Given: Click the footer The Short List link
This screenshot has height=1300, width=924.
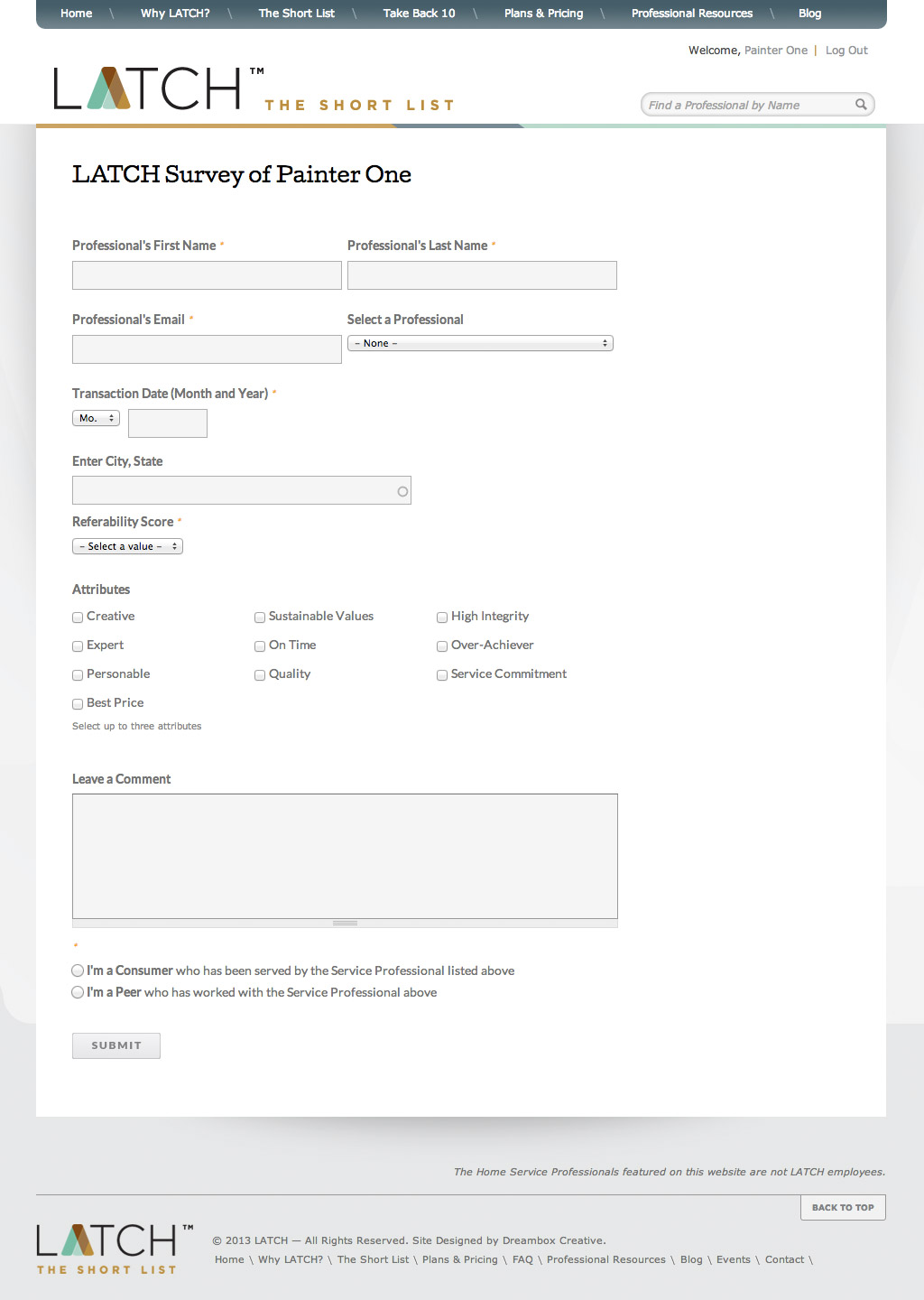Looking at the screenshot, I should [x=373, y=1259].
